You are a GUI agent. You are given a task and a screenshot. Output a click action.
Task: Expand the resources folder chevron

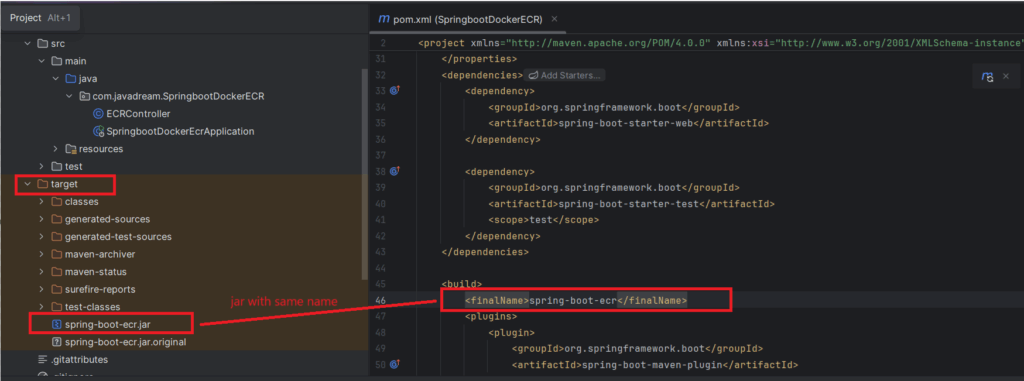[x=56, y=149]
